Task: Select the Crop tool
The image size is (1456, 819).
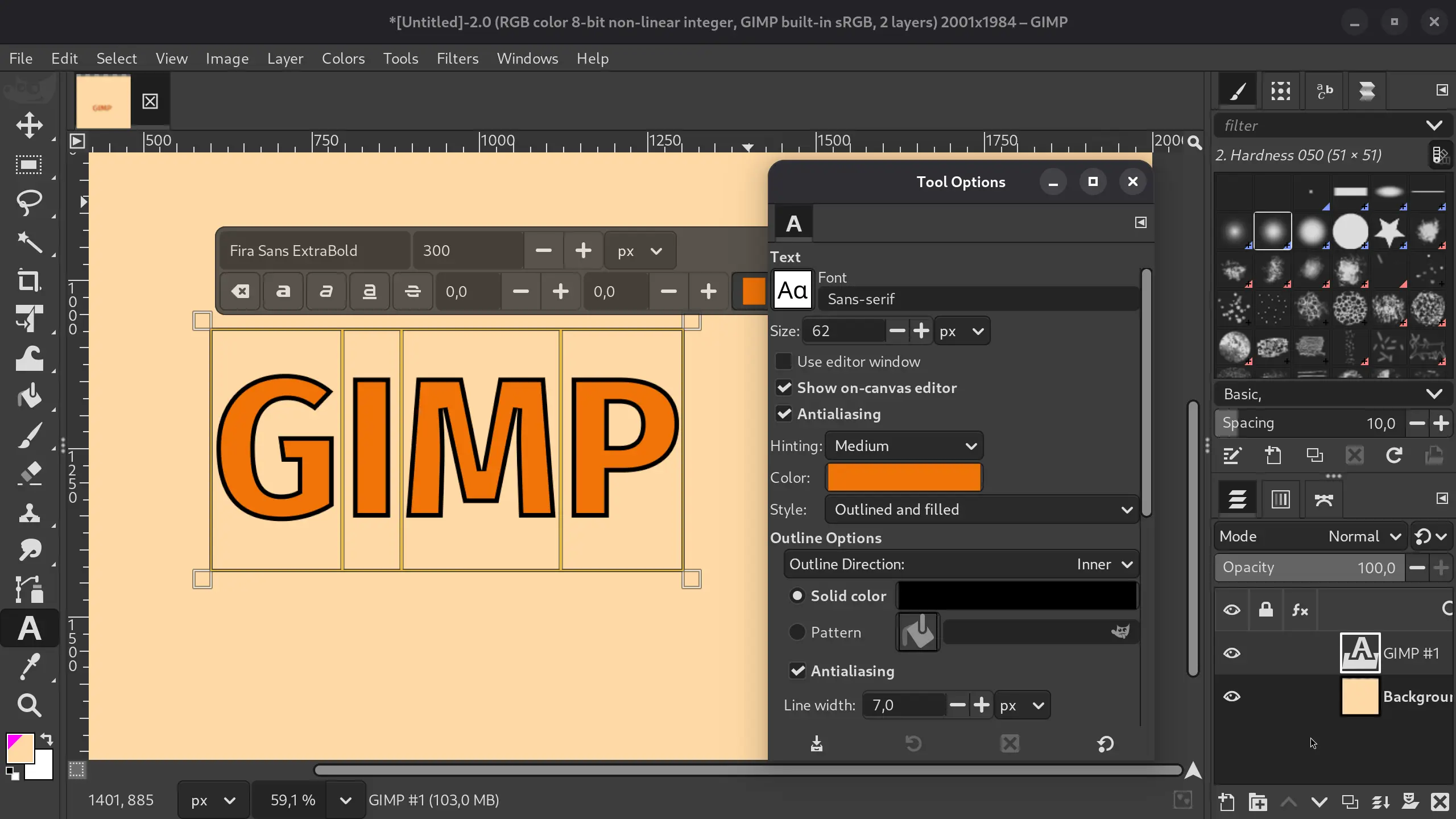Action: 29,280
